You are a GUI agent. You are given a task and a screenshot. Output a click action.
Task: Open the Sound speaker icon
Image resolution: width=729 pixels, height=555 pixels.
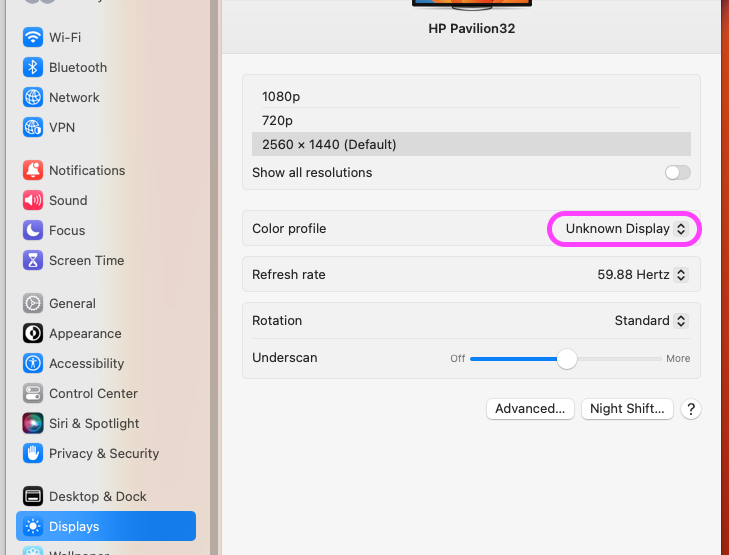(x=33, y=200)
